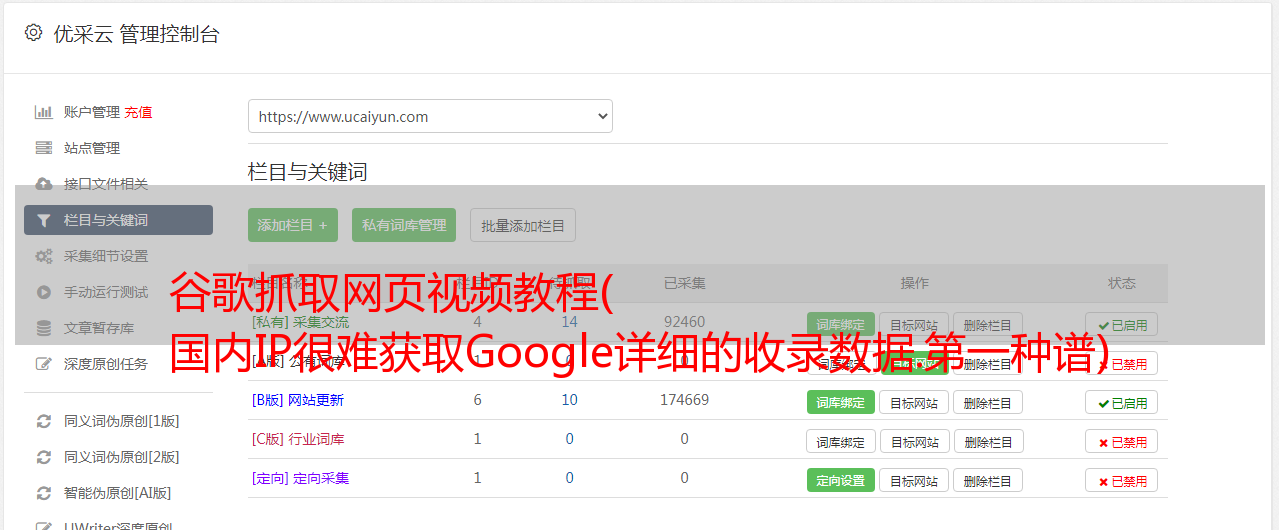Click the red 充值 recharge link

click(139, 112)
